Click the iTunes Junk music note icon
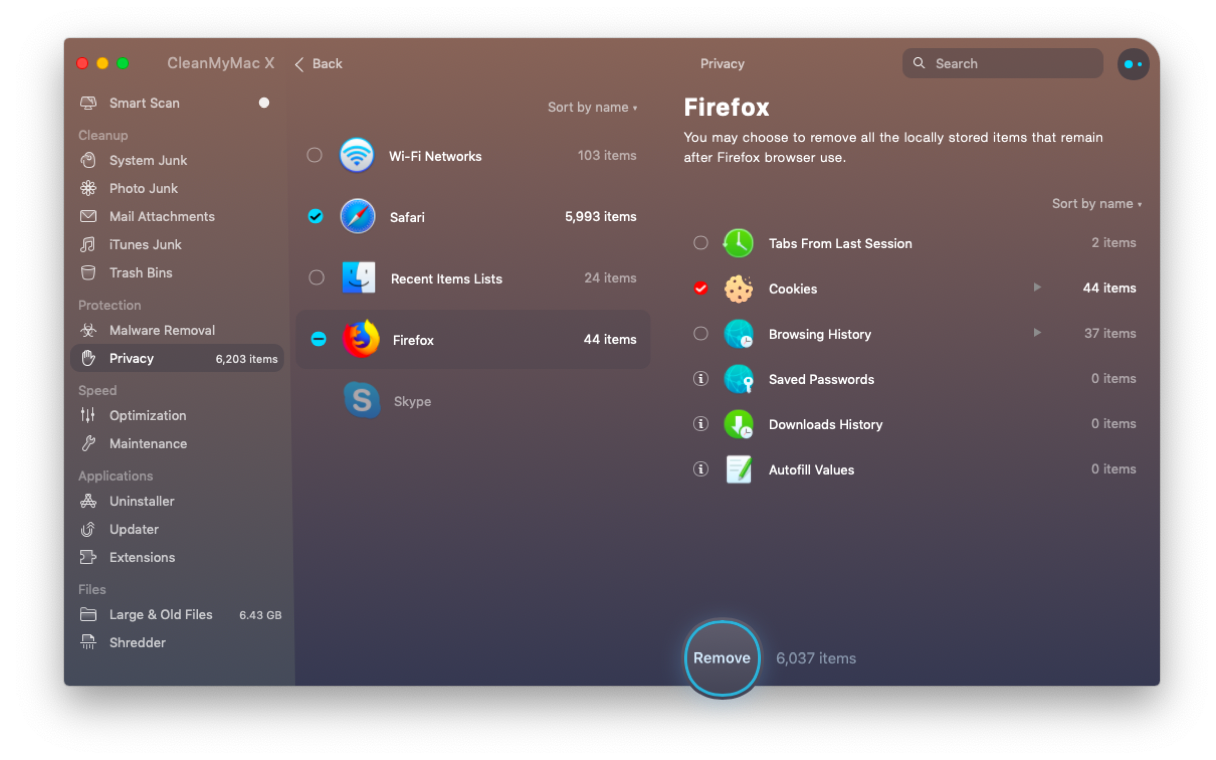The height and width of the screenshot is (760, 1216). (88, 244)
